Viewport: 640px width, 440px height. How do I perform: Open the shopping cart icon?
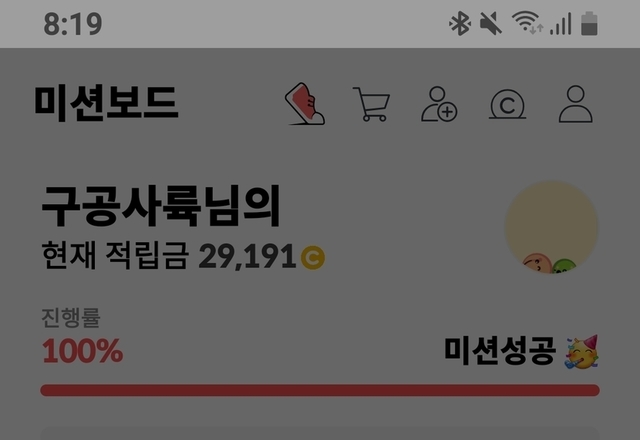tap(371, 104)
